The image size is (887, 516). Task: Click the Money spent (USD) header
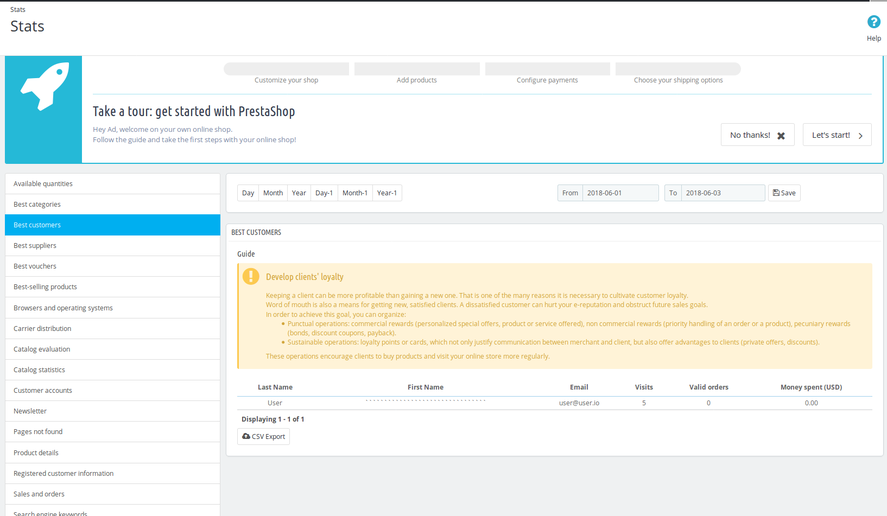click(x=811, y=388)
